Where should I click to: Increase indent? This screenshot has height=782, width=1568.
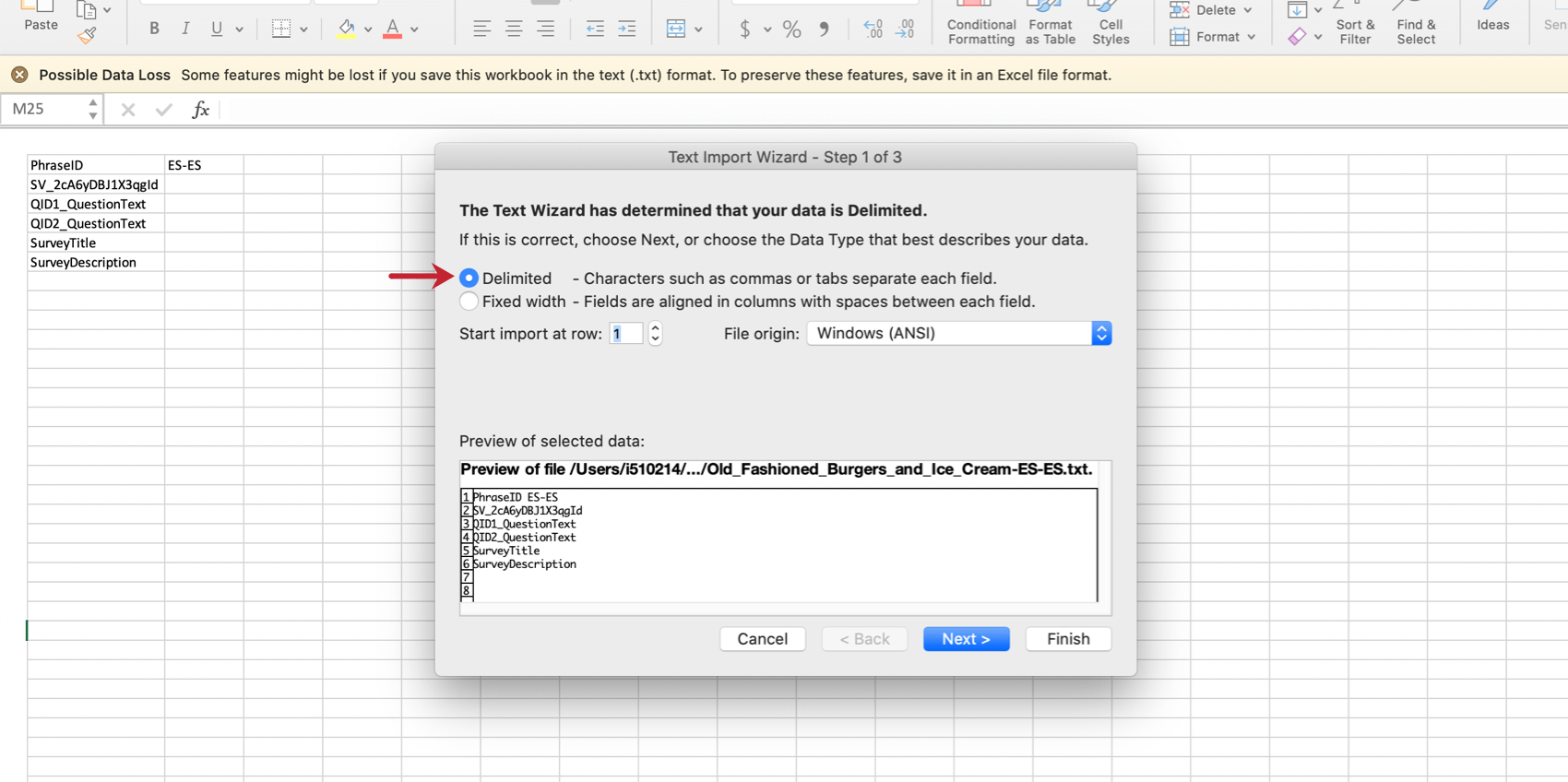pos(627,29)
